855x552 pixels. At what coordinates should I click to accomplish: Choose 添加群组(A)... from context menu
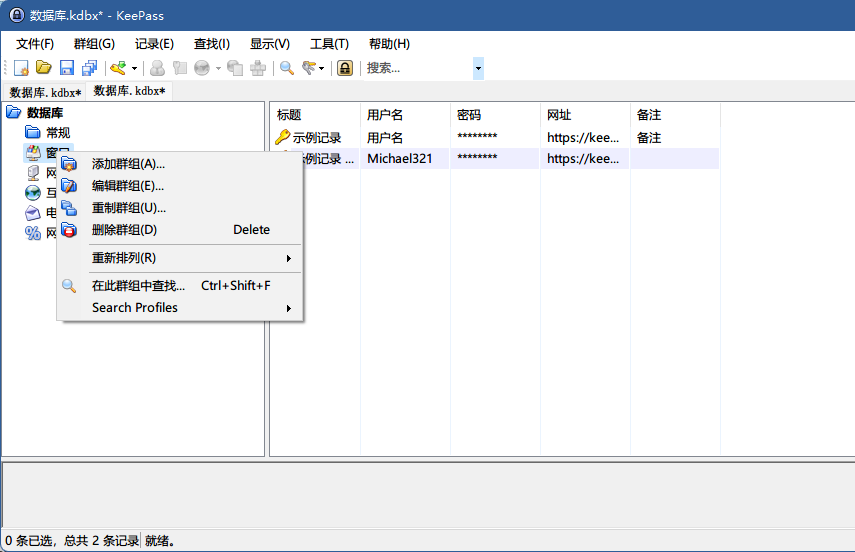(x=180, y=164)
